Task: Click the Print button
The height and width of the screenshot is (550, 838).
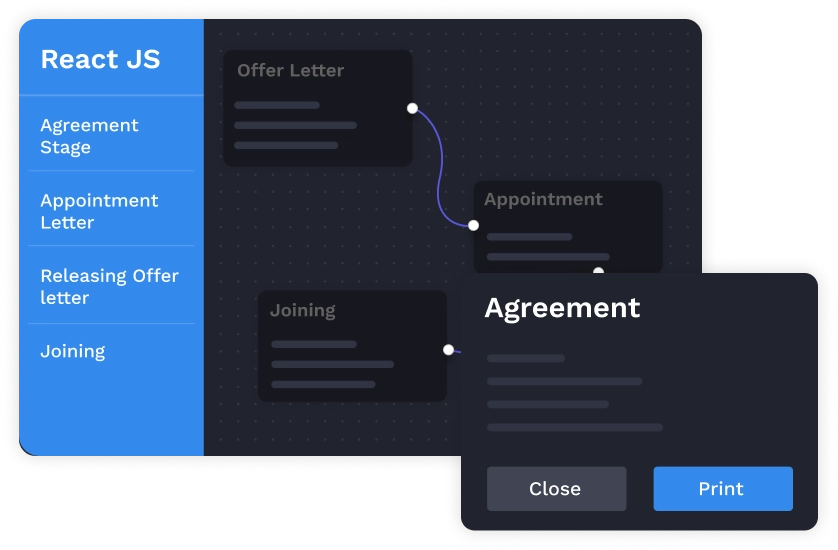Action: click(x=722, y=489)
